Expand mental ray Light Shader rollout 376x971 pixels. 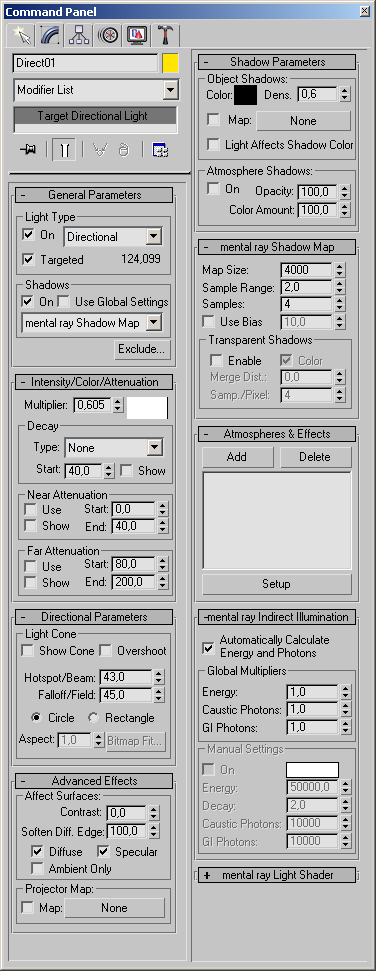point(277,875)
